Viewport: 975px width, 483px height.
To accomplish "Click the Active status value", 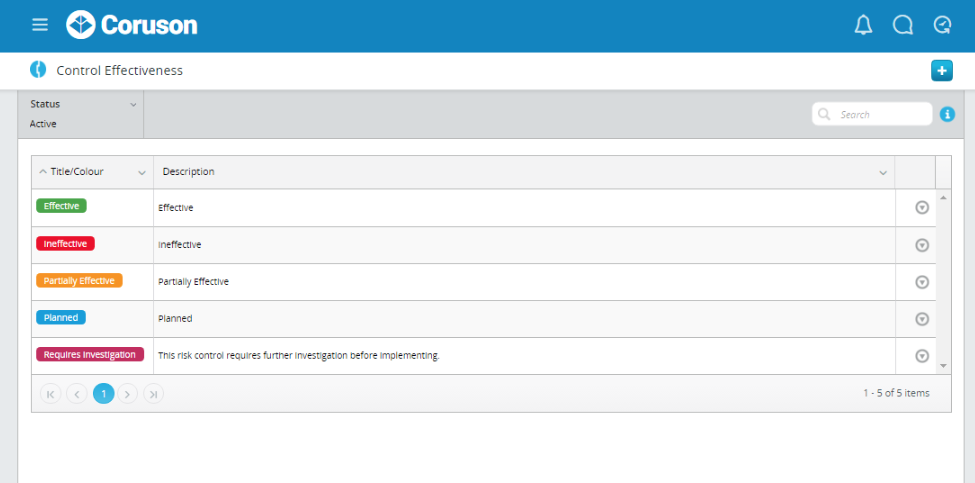I will [x=43, y=124].
